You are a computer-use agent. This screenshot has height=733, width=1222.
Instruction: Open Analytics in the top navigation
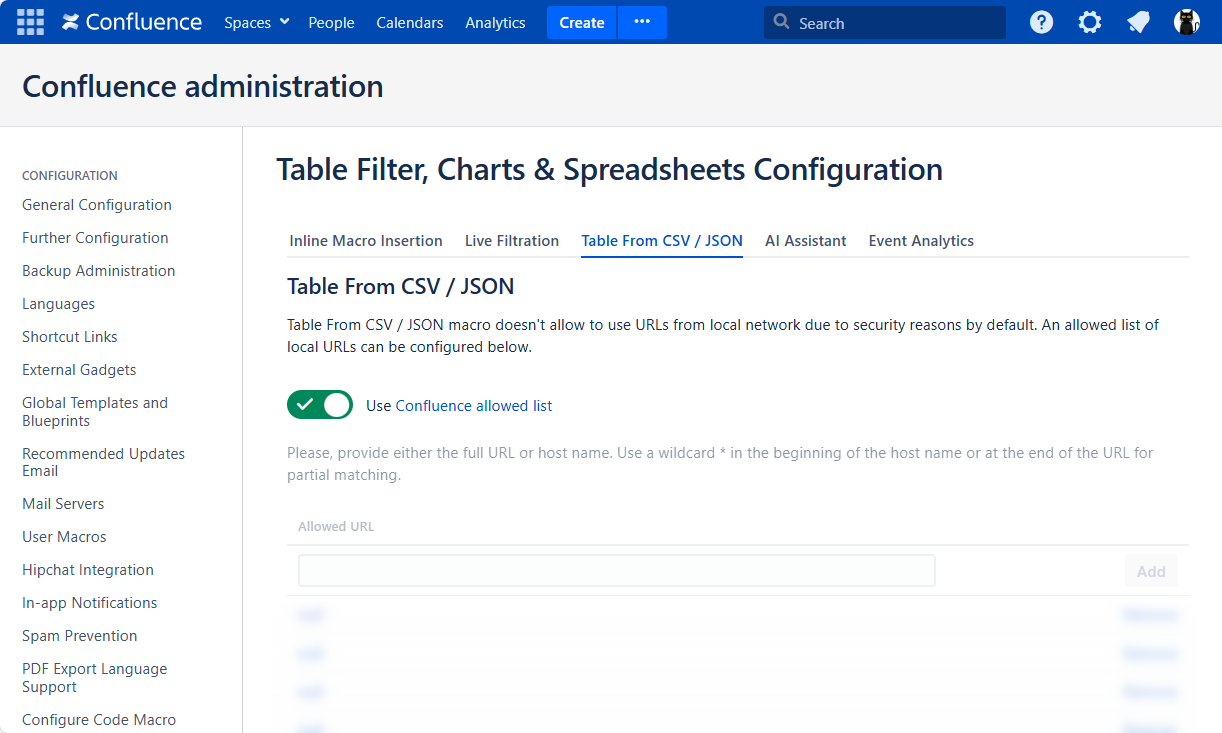[495, 22]
